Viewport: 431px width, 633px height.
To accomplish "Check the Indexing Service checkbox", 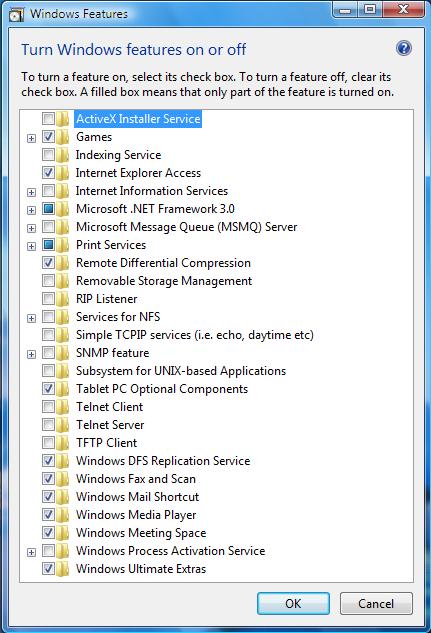I will pyautogui.click(x=48, y=154).
